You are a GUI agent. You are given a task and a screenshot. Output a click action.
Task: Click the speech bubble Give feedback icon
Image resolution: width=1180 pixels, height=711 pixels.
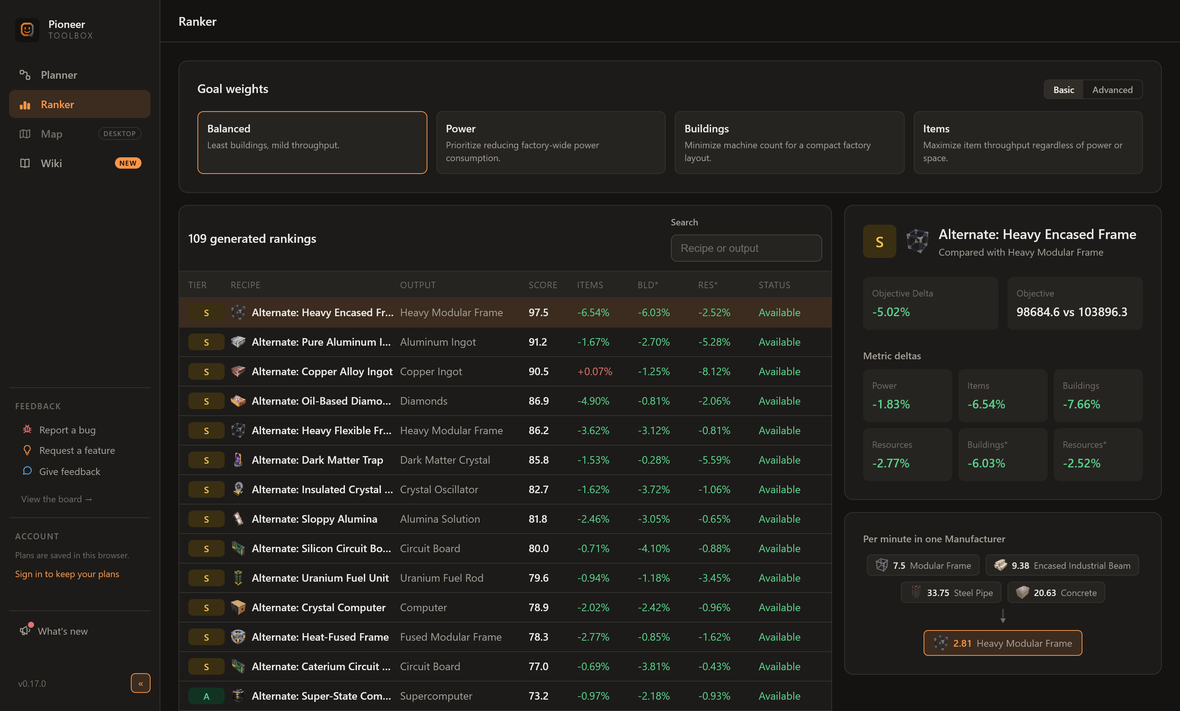coord(27,471)
